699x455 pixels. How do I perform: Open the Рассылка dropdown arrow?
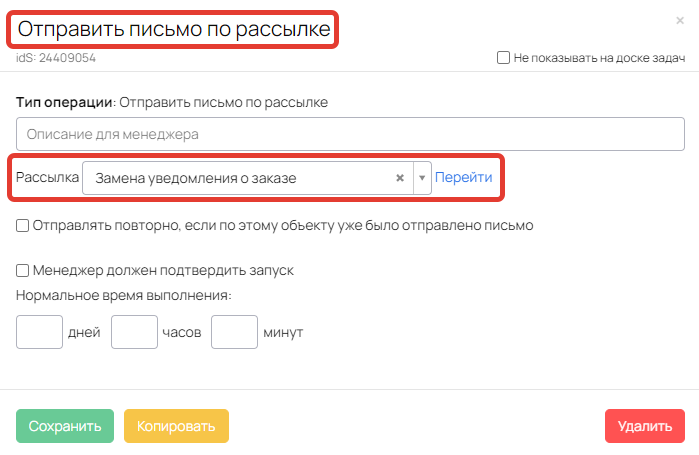pos(422,178)
